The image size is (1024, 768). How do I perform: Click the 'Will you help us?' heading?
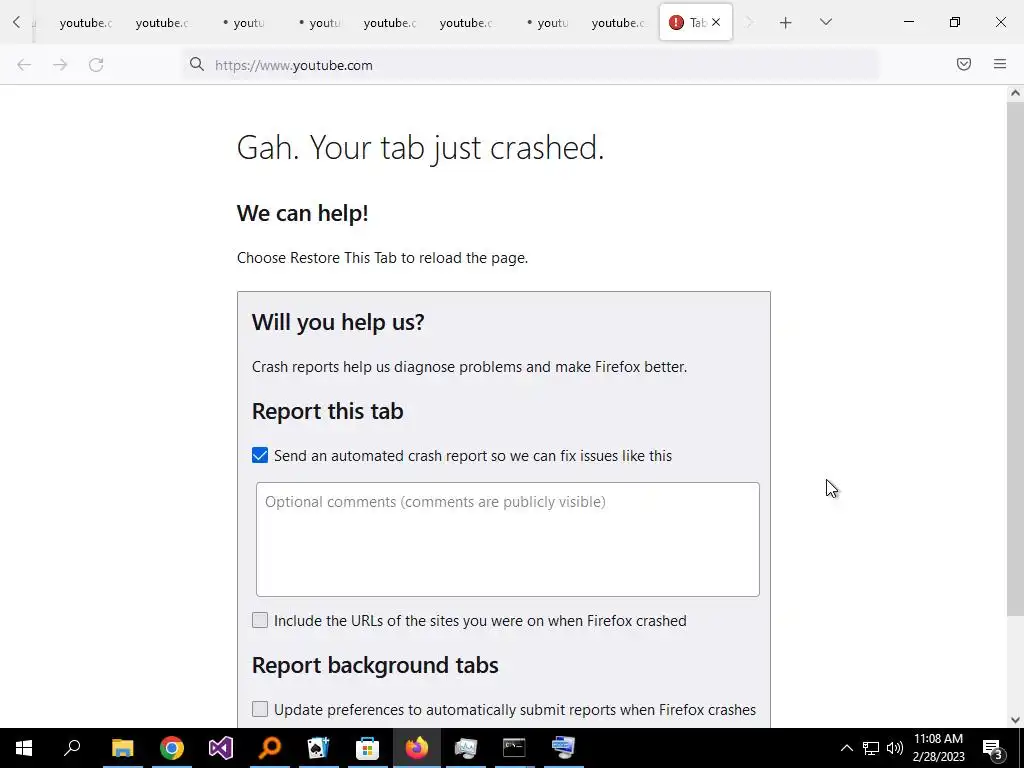[338, 322]
